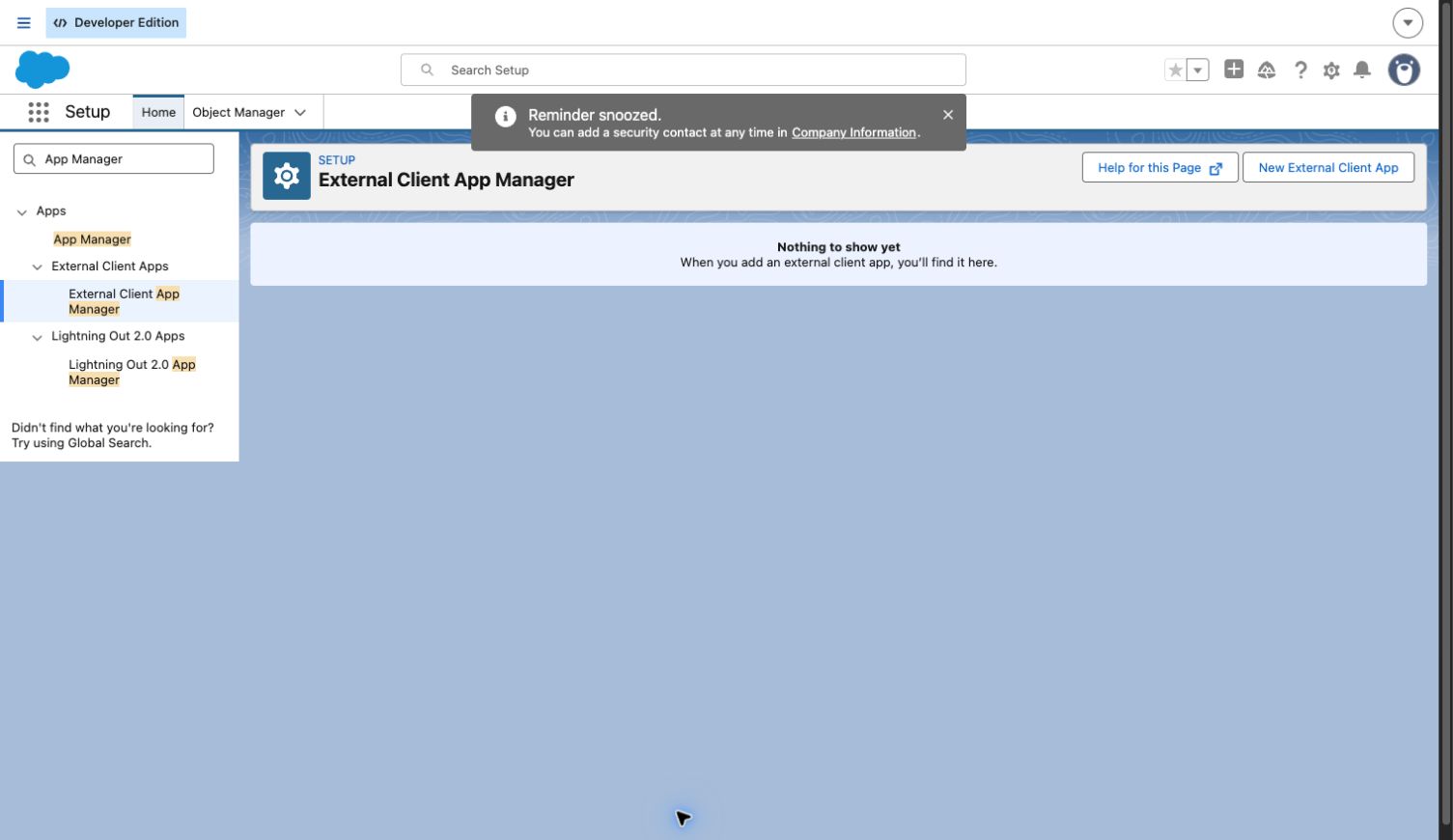Screen dimensions: 1453x840
Task: Open the favorites list dropdown arrow
Action: coord(1197,70)
